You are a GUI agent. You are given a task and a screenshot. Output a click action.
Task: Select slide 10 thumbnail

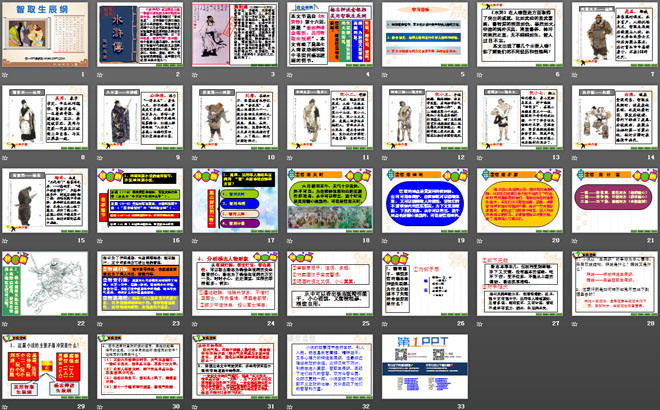[235, 117]
